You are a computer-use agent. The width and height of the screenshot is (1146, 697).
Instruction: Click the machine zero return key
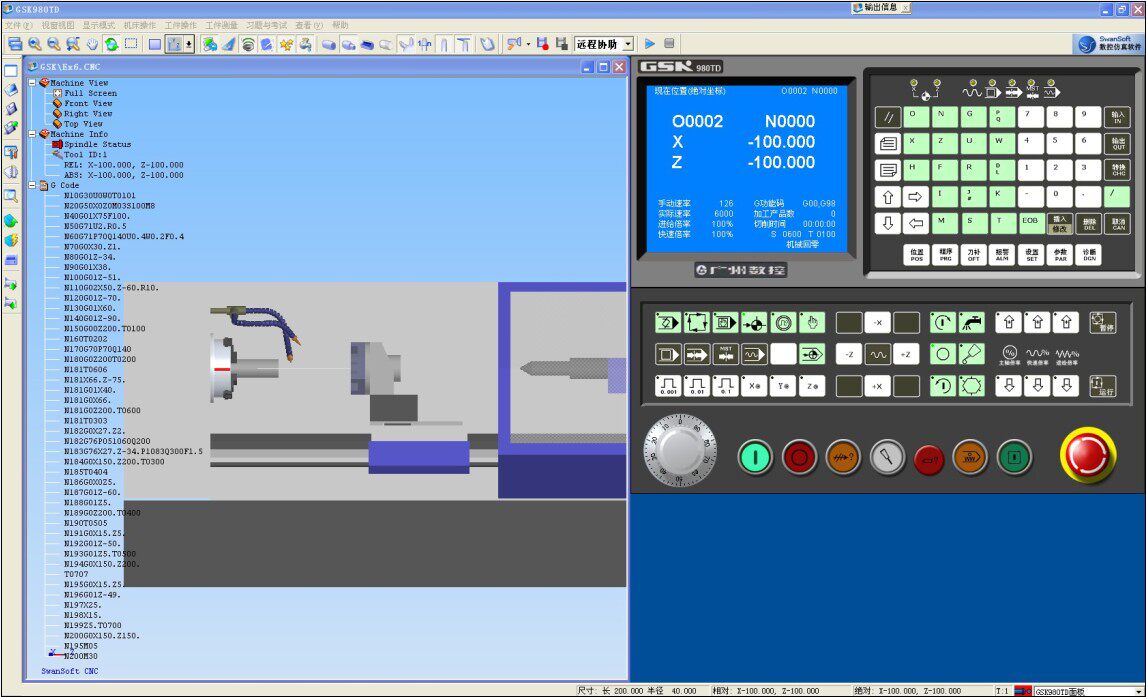[x=754, y=322]
